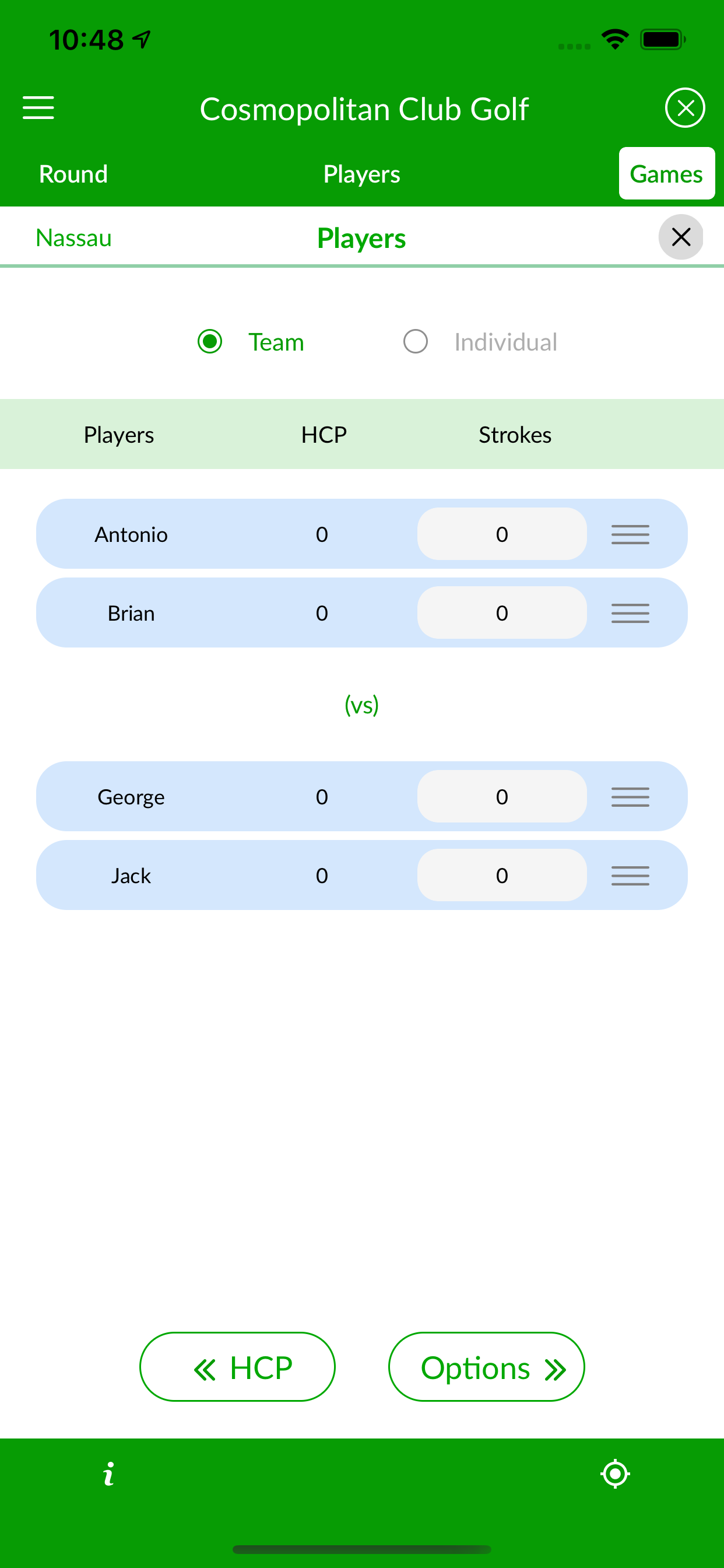Screen dimensions: 724x1568
Task: Tap the GPS location target icon
Action: coord(615,1473)
